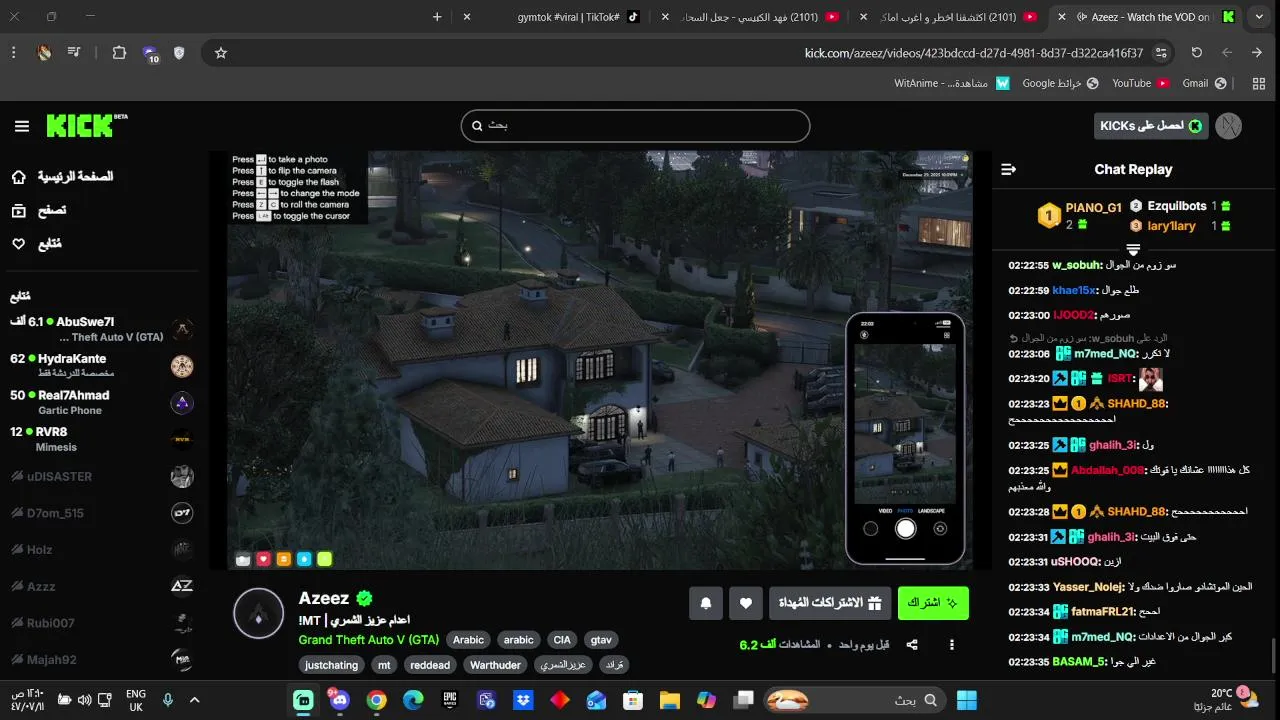Viewport: 1280px width, 720px height.
Task: Select the gtav tag
Action: [601, 640]
